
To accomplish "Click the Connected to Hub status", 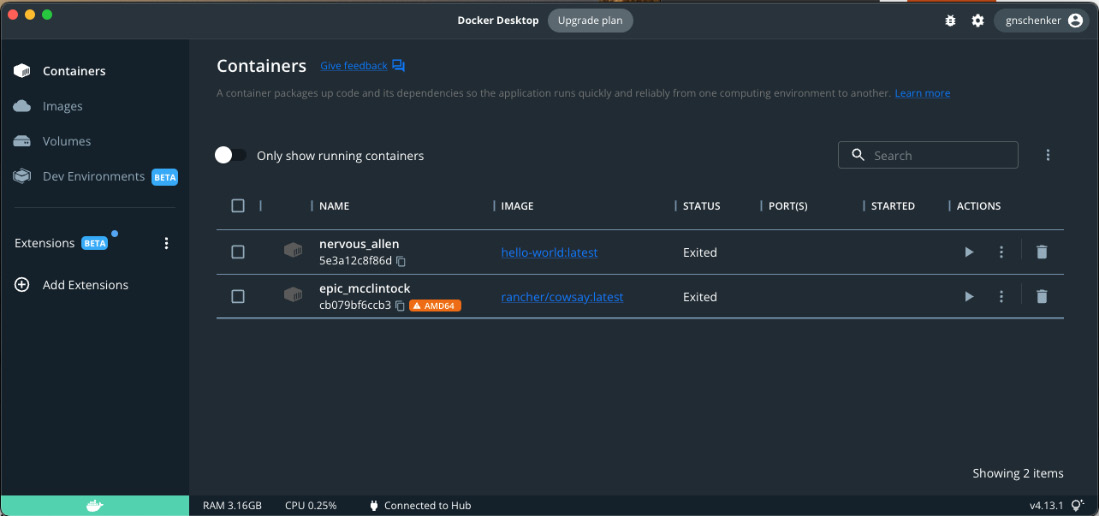I will click(420, 505).
